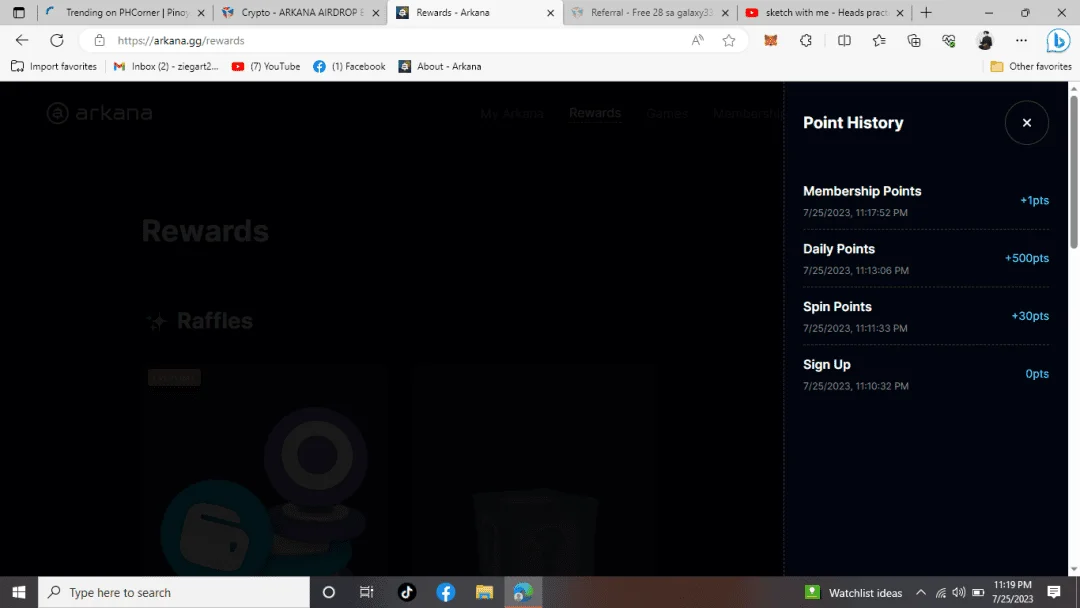The image size is (1080, 608).
Task: Select the Membership Points entry
Action: pyautogui.click(x=926, y=200)
